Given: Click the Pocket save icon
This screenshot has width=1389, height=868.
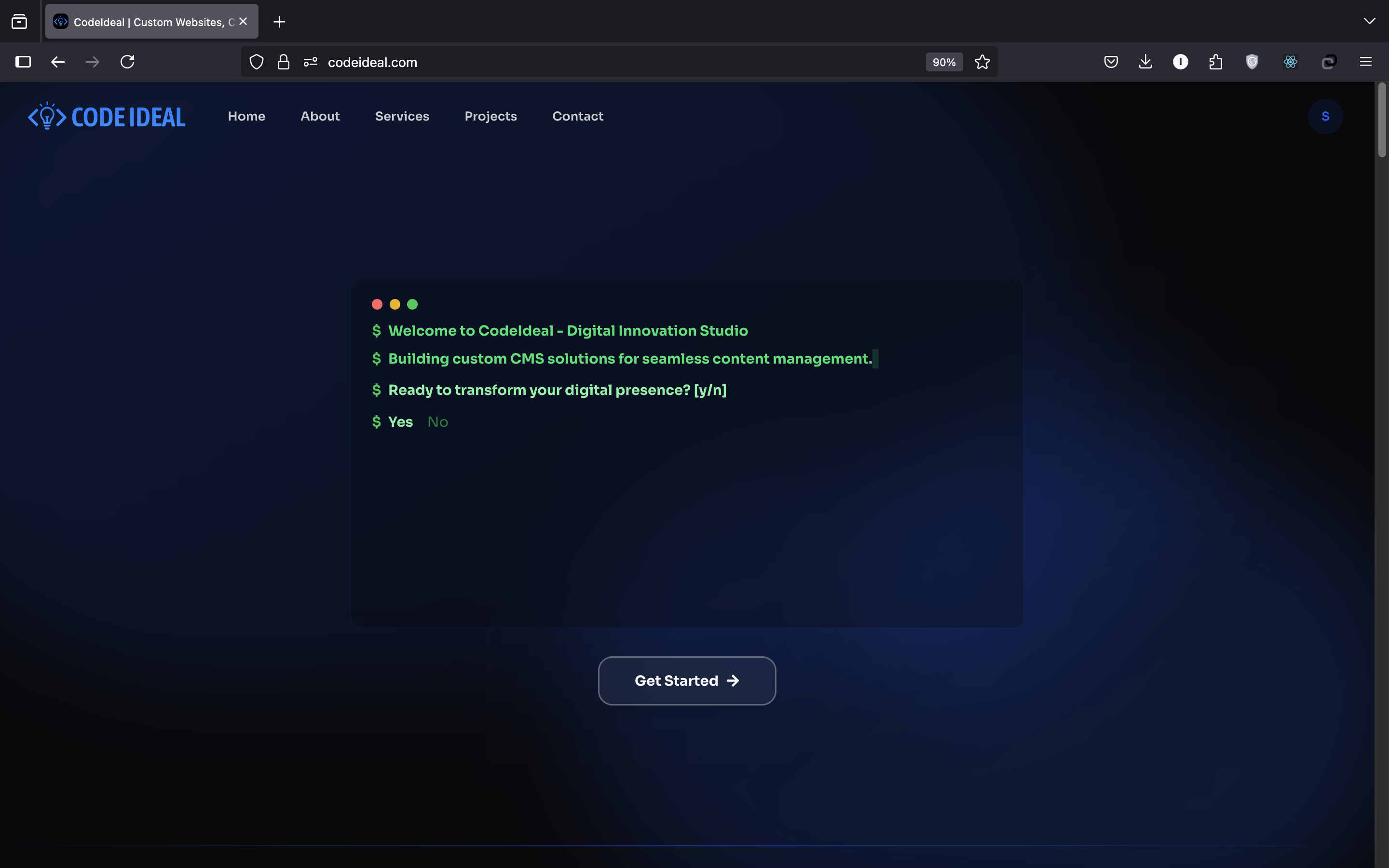Looking at the screenshot, I should tap(1111, 62).
